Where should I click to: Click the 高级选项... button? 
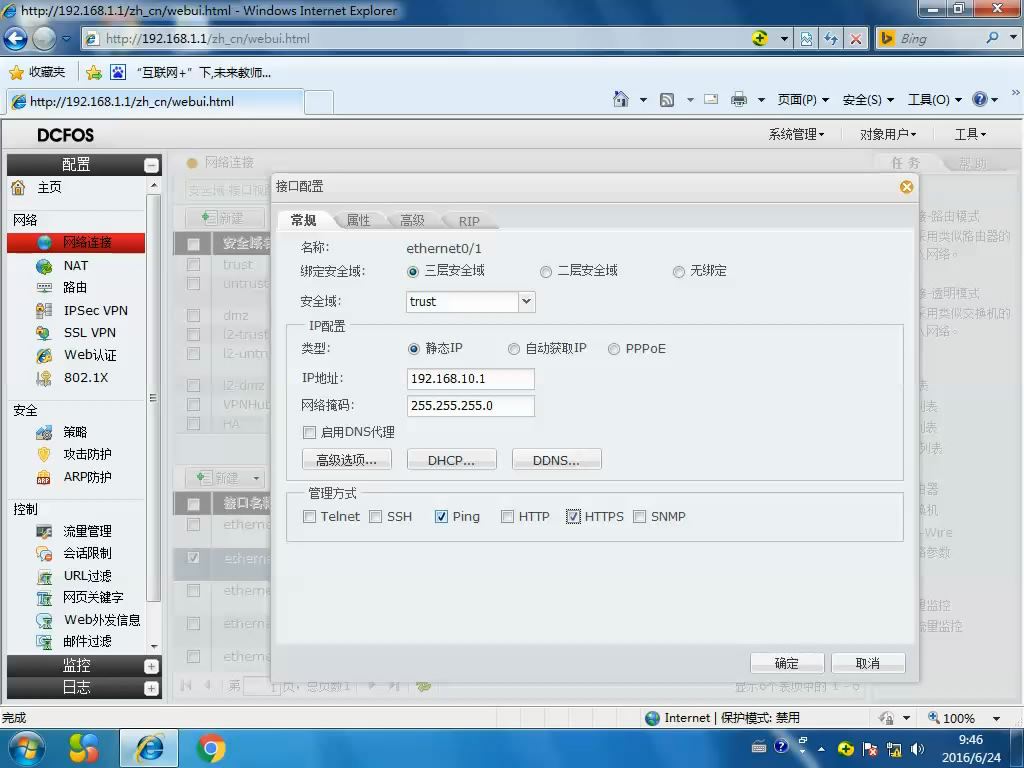(347, 460)
